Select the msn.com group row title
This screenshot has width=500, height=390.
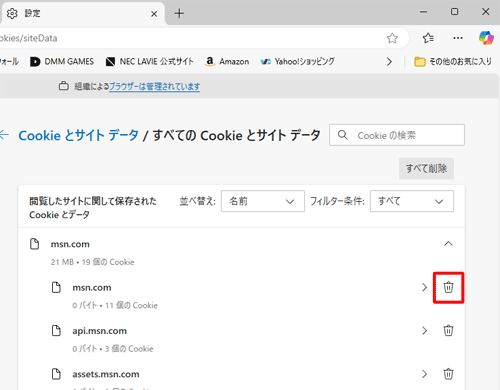coord(70,244)
